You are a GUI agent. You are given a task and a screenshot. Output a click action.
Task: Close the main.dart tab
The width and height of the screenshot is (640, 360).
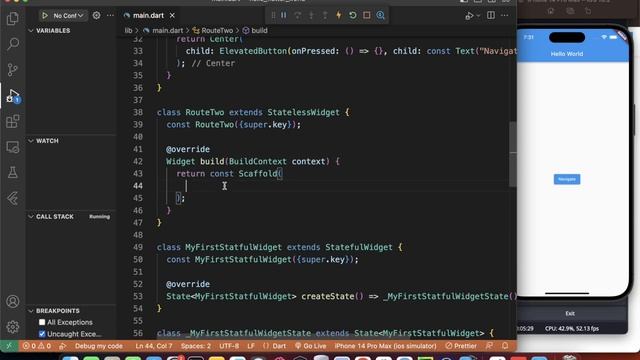coord(172,16)
